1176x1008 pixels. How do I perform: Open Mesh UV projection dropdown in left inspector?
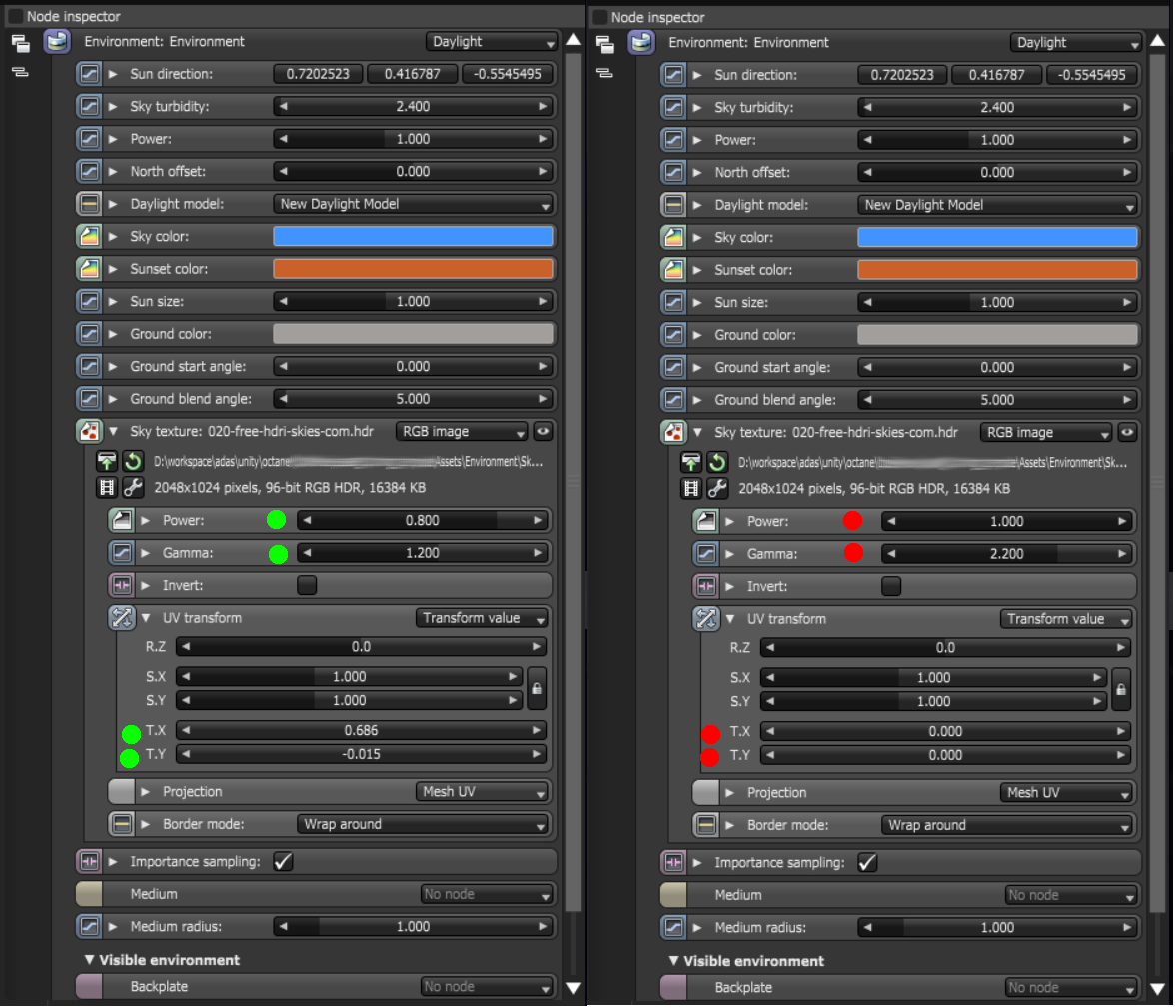(482, 792)
